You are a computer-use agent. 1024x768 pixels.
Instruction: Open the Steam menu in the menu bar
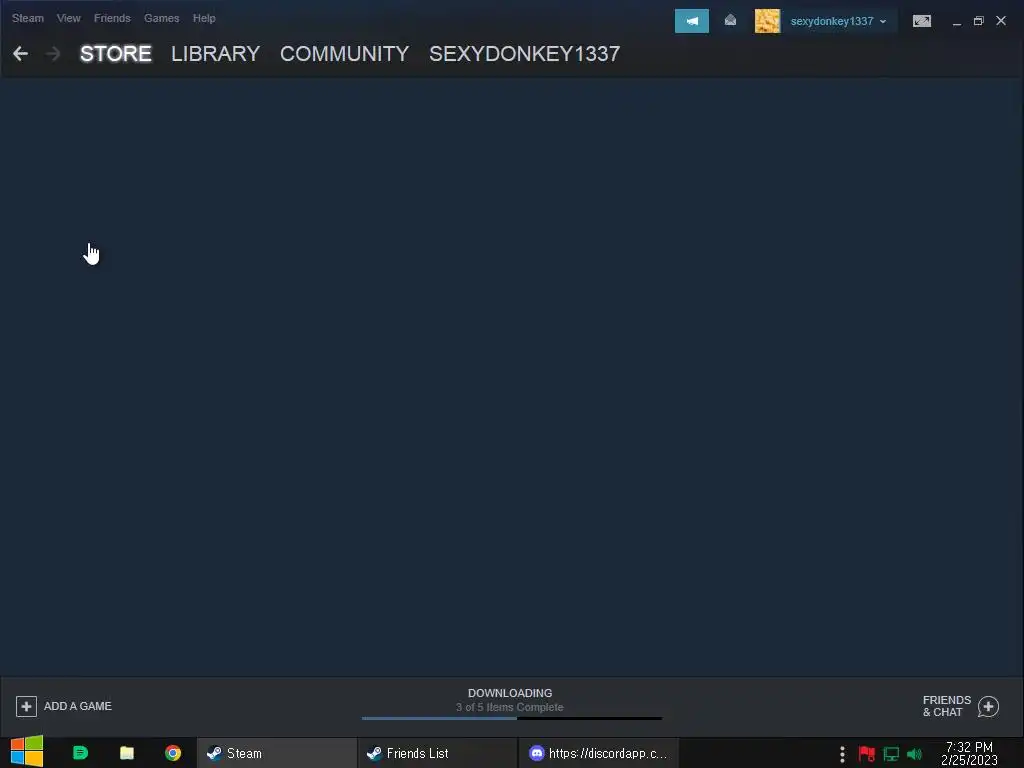pos(27,18)
